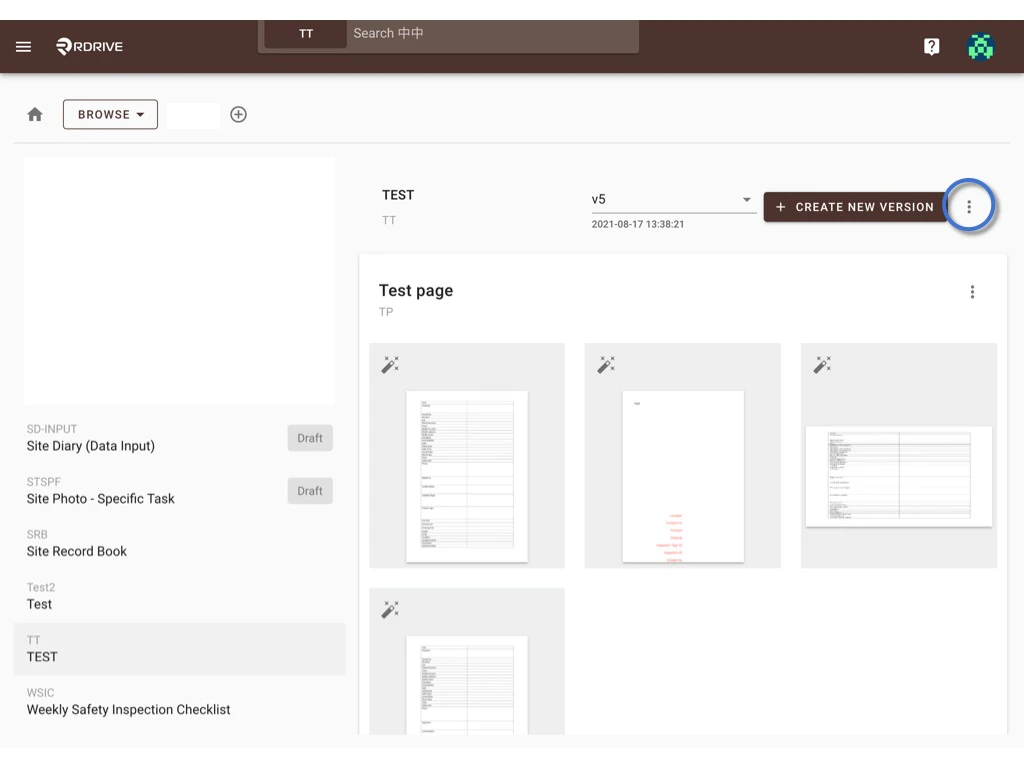Click Draft badge on Site Diary
This screenshot has height=768, width=1024.
pyautogui.click(x=310, y=438)
